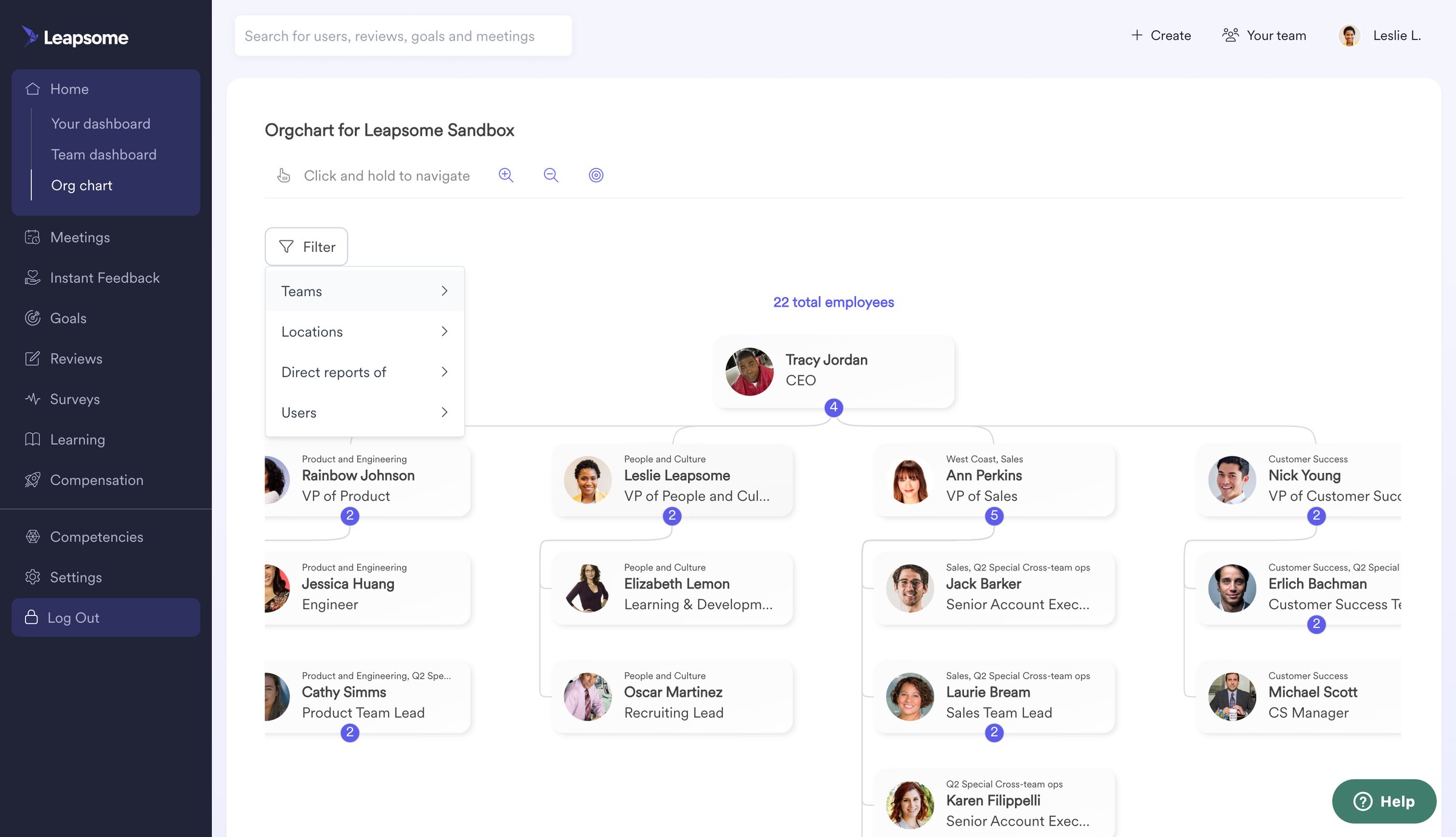
Task: Toggle Nick Young's 2 reports badge
Action: tap(1316, 516)
